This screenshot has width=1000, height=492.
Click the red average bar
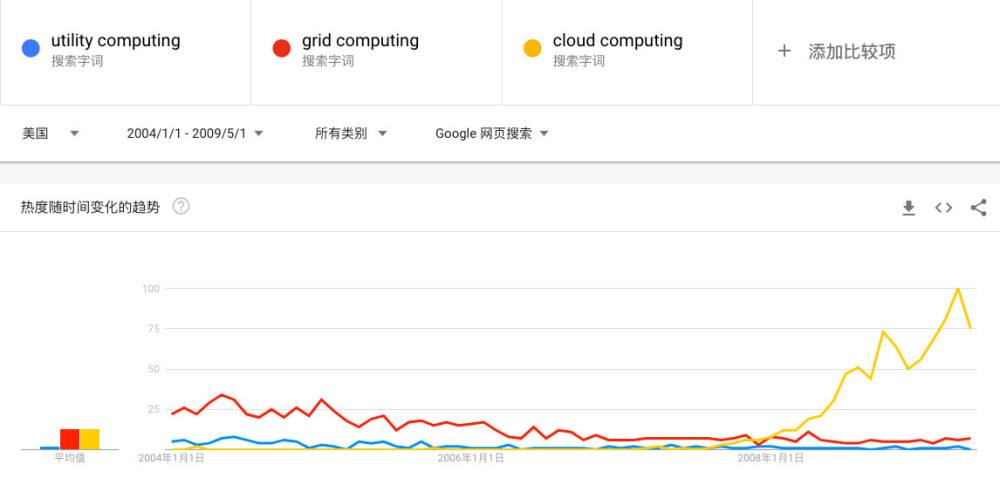tap(69, 439)
